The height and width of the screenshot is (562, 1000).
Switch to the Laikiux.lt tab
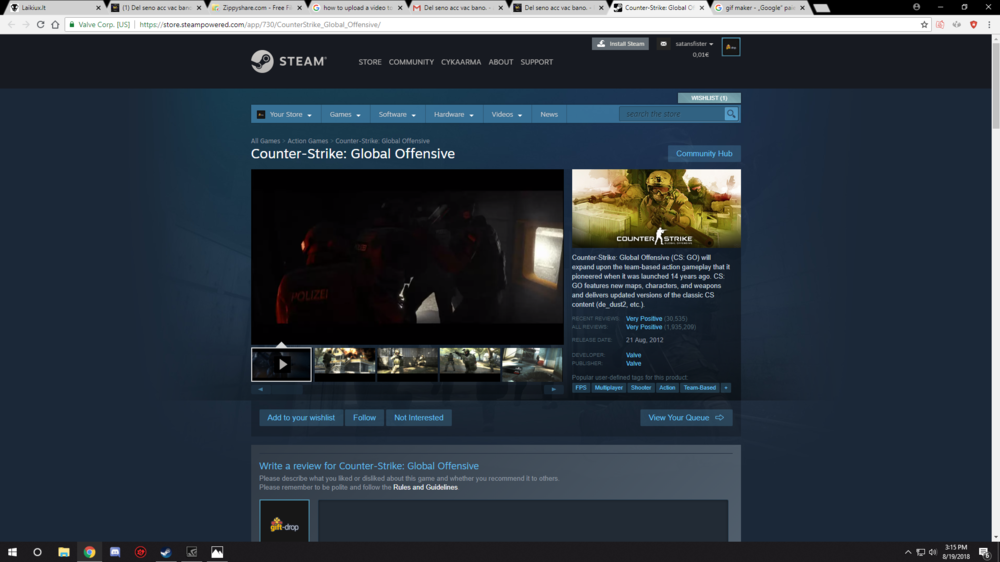point(53,8)
